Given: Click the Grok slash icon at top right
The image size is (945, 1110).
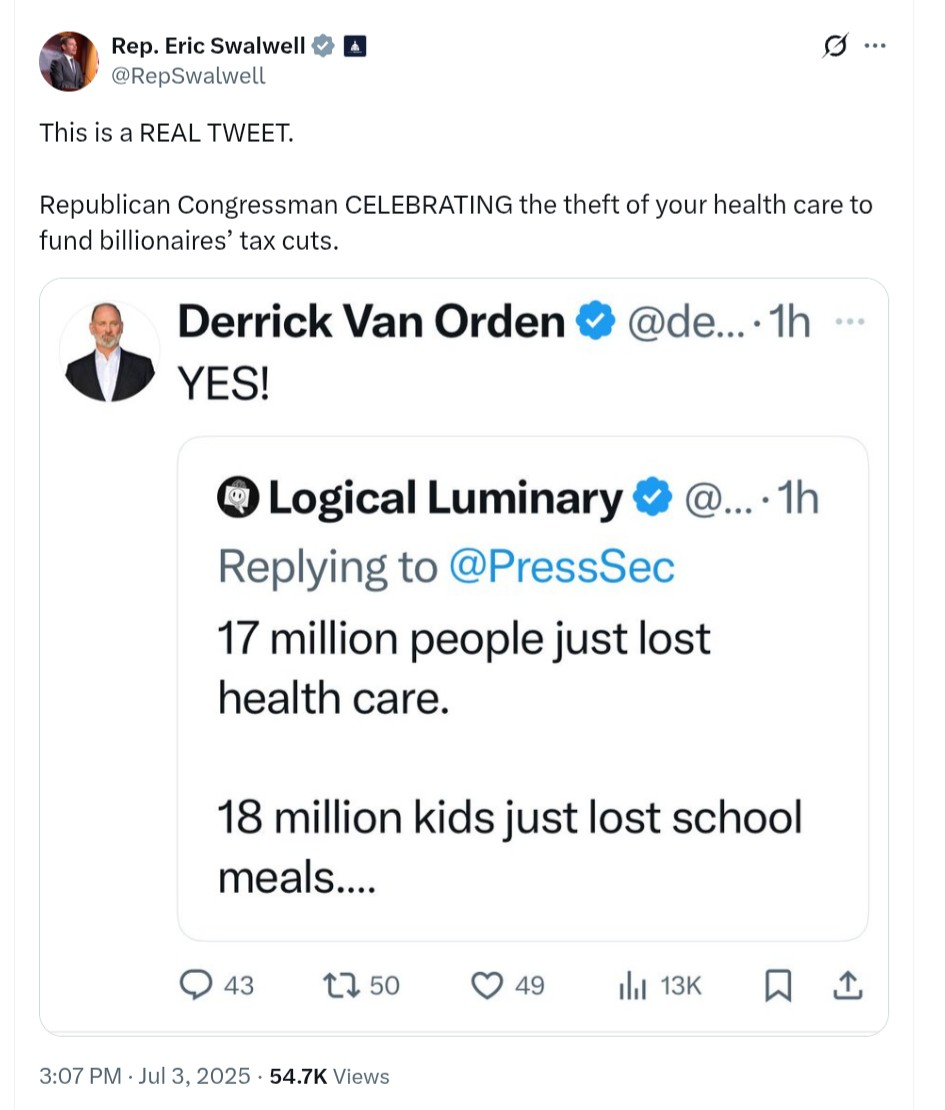Looking at the screenshot, I should [832, 46].
